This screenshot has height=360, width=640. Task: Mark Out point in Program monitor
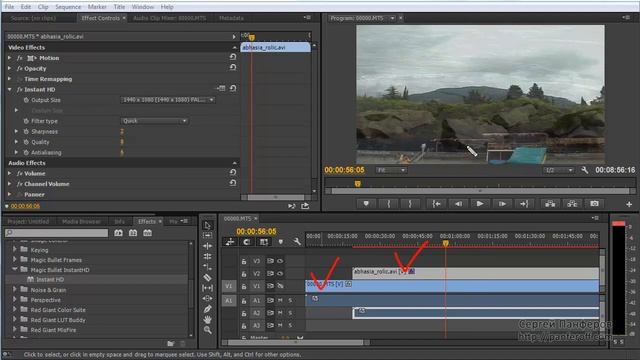click(410, 203)
